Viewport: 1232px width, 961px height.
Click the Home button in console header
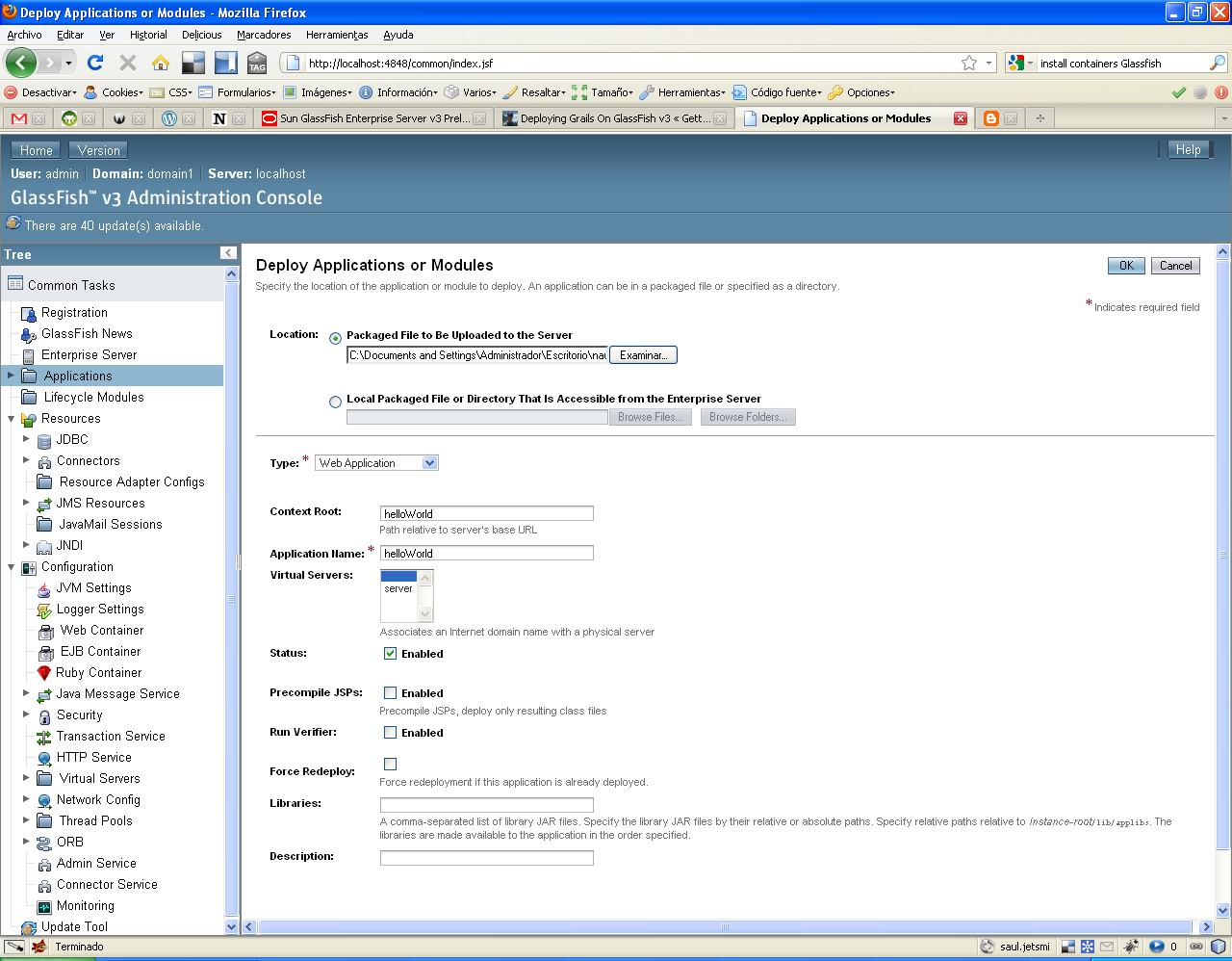point(37,150)
